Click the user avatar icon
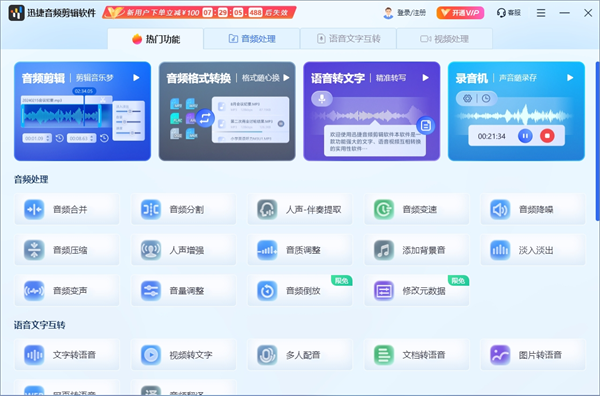The width and height of the screenshot is (600, 396). [388, 13]
